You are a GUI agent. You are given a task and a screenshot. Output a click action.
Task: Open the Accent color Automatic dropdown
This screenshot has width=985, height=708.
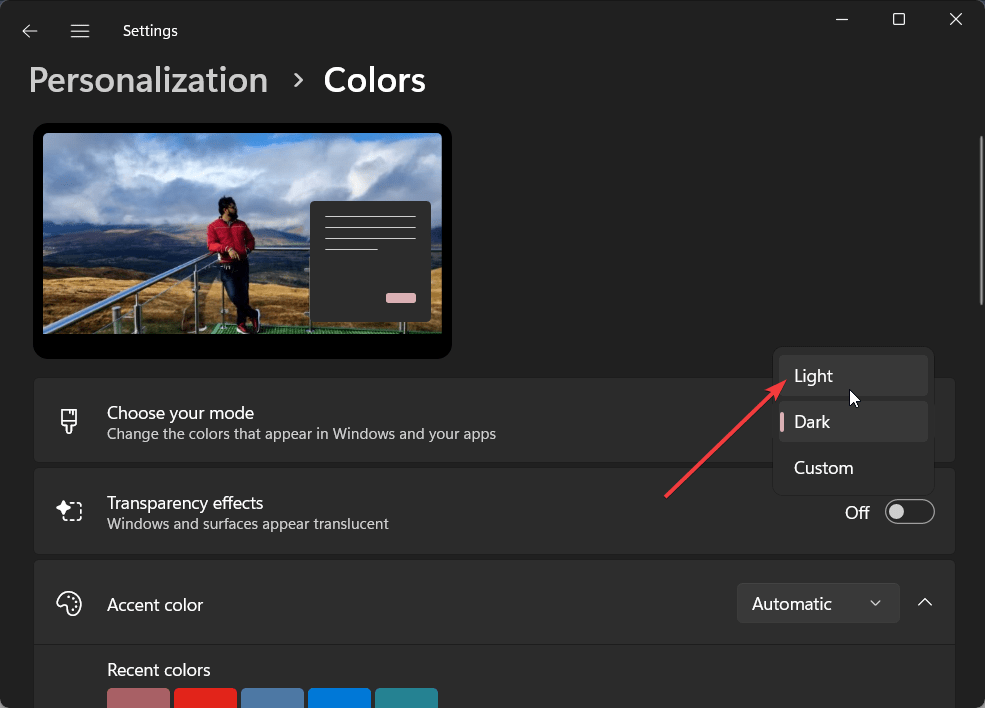(818, 604)
